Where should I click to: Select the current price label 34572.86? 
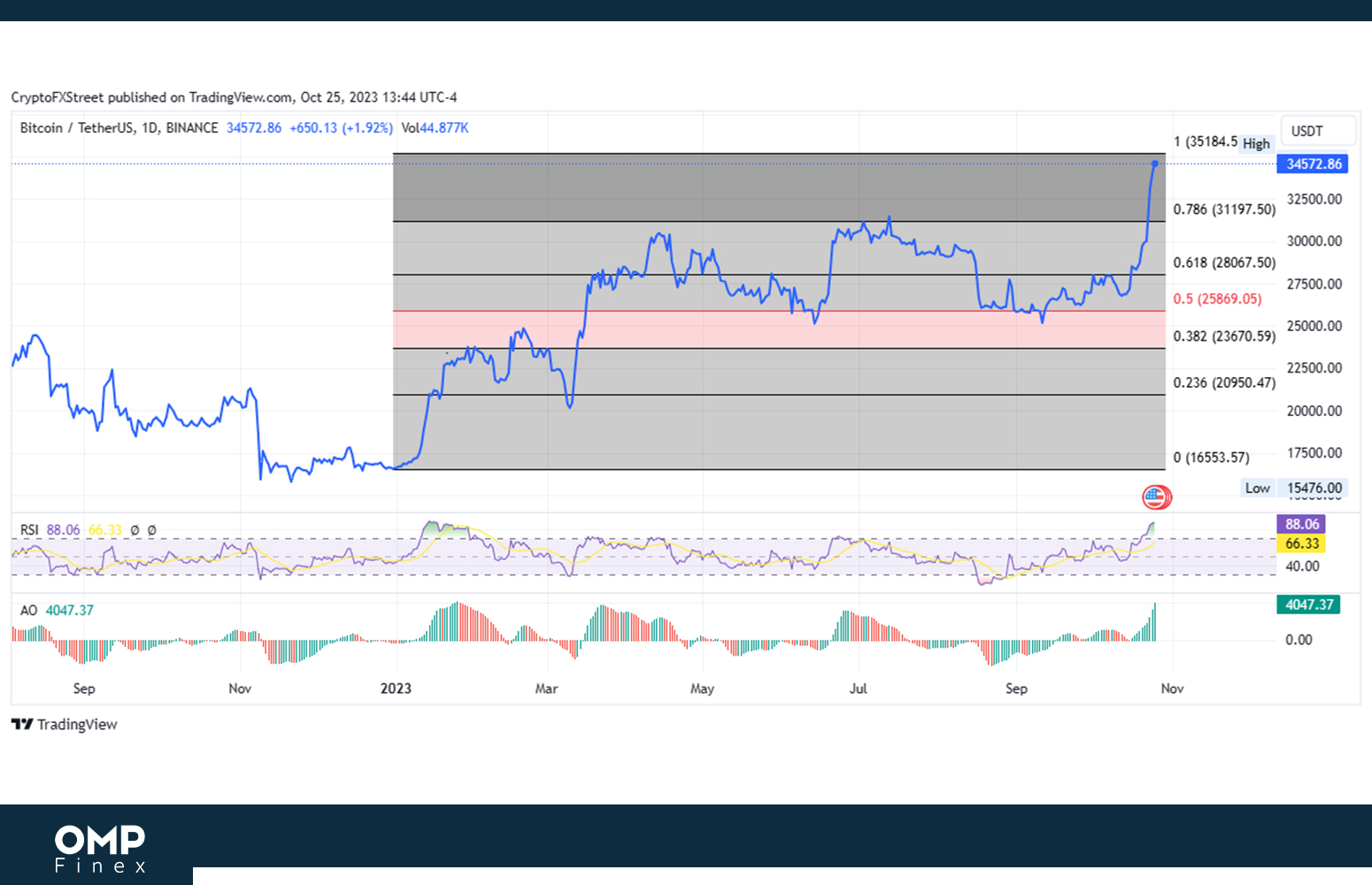[x=1313, y=164]
